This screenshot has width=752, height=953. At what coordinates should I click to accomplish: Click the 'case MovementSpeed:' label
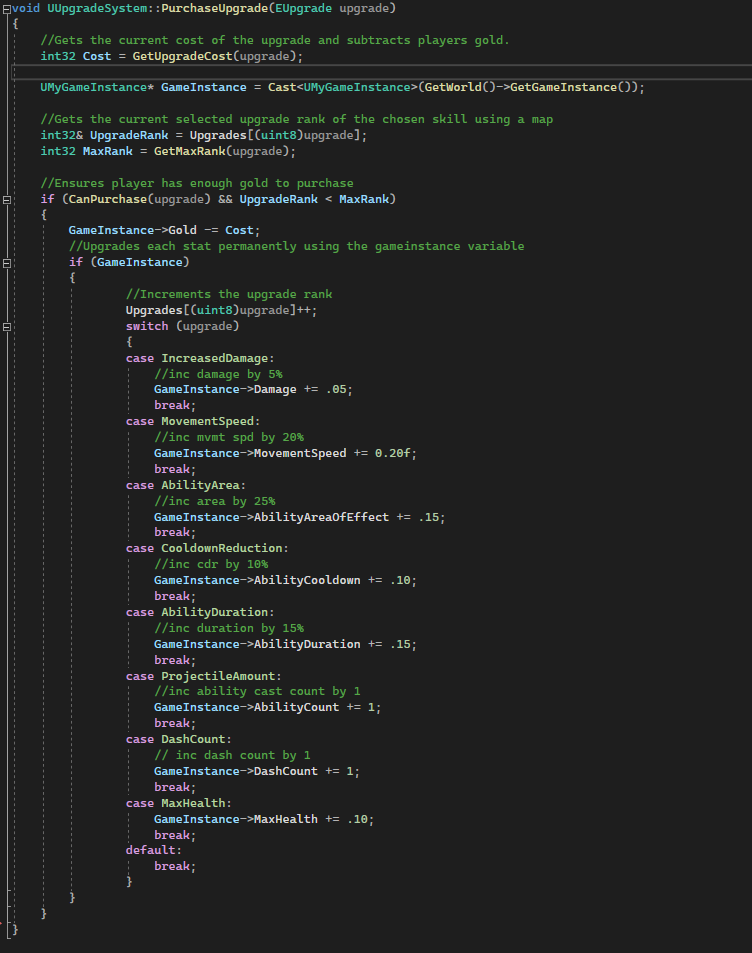tap(193, 421)
